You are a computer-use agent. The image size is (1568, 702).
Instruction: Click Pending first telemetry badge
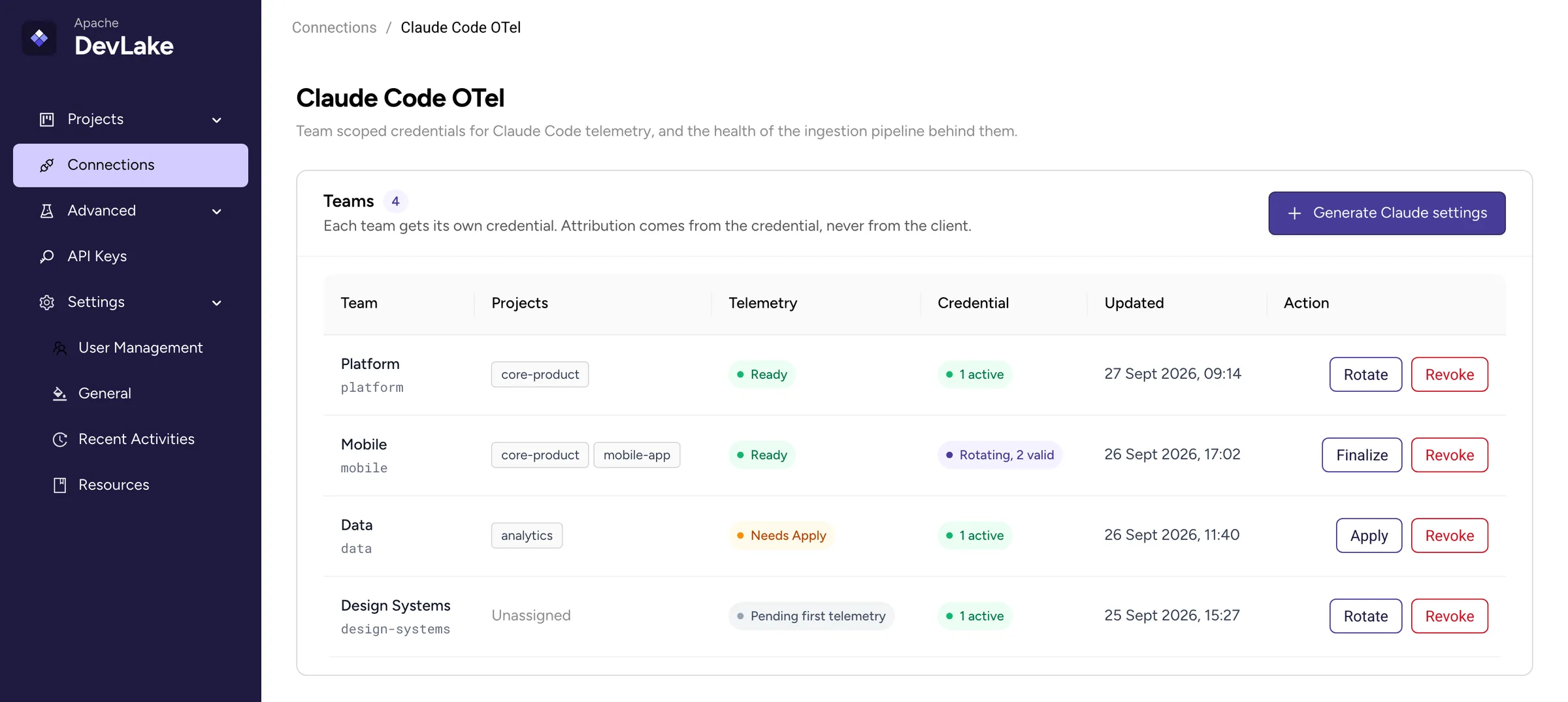[x=811, y=616]
